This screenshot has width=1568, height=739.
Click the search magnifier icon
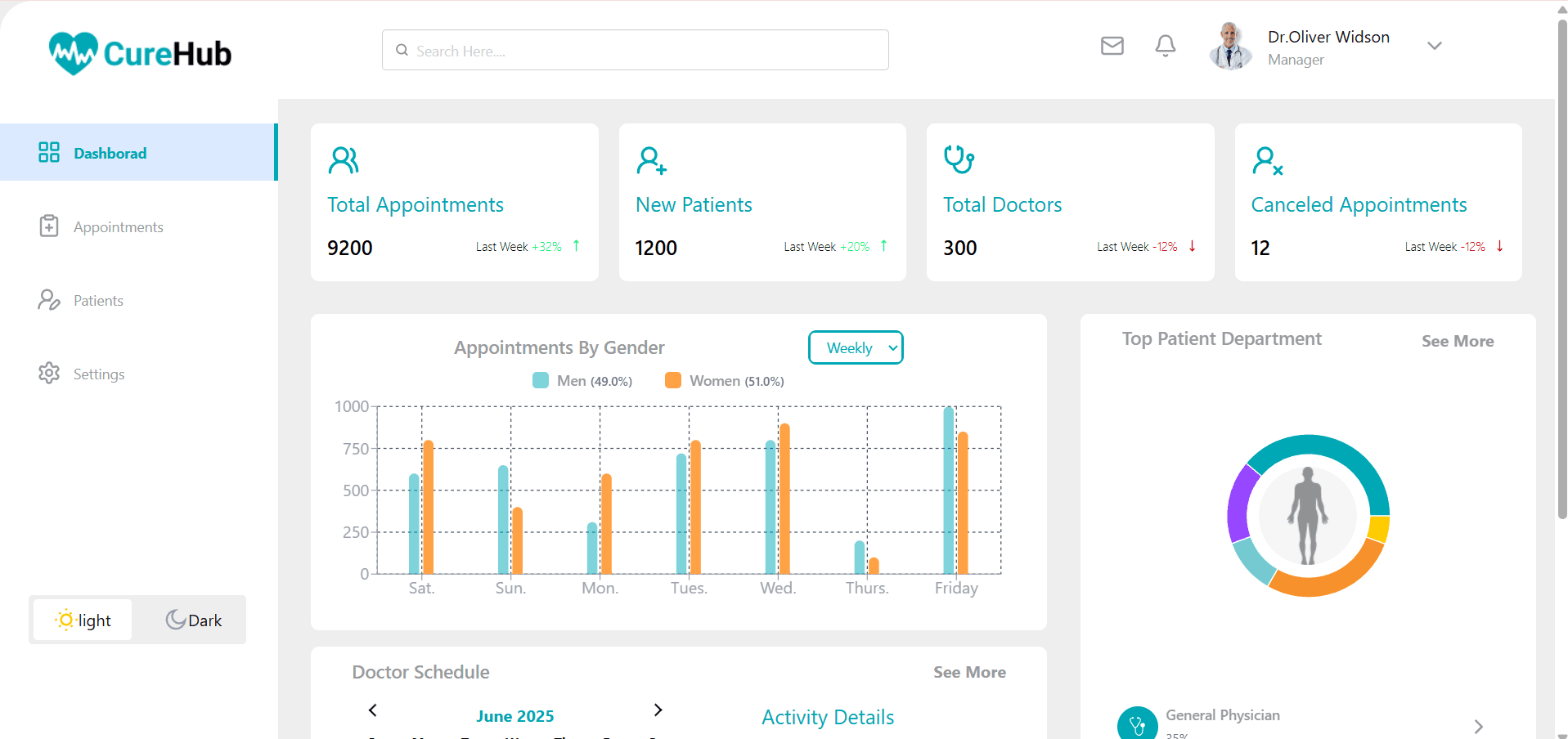(x=402, y=50)
